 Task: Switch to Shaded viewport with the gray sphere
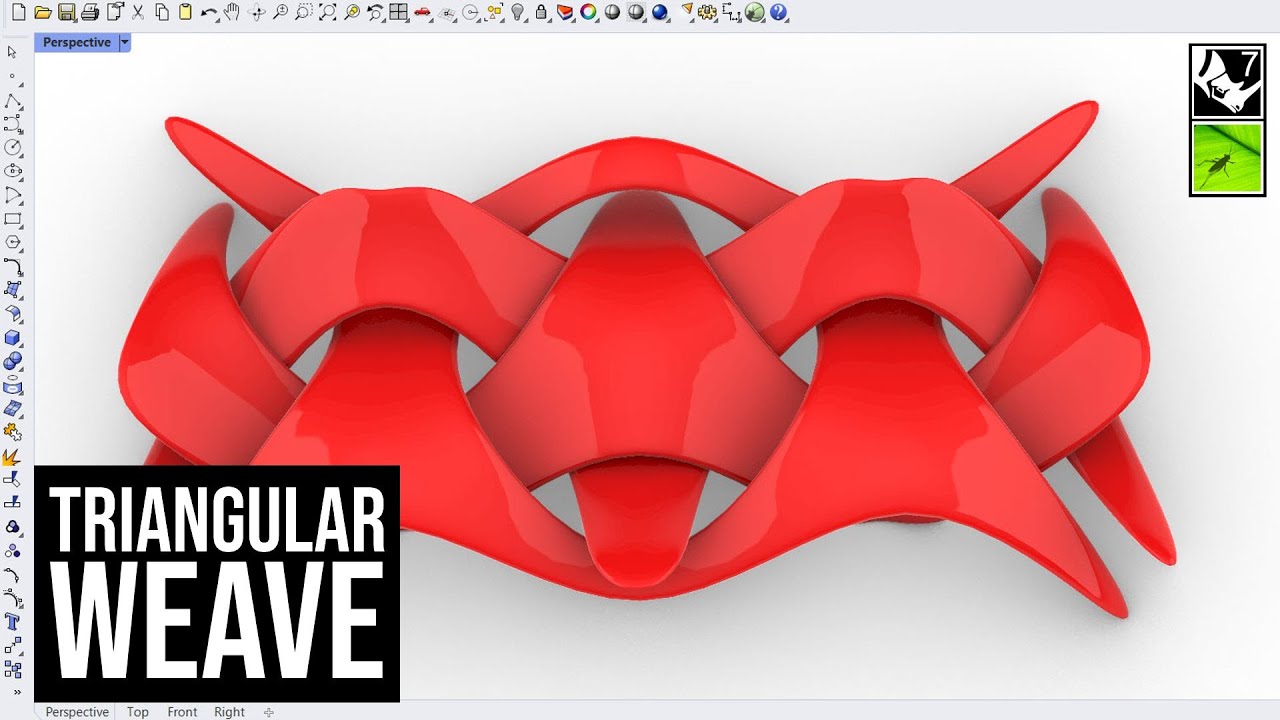[612, 12]
